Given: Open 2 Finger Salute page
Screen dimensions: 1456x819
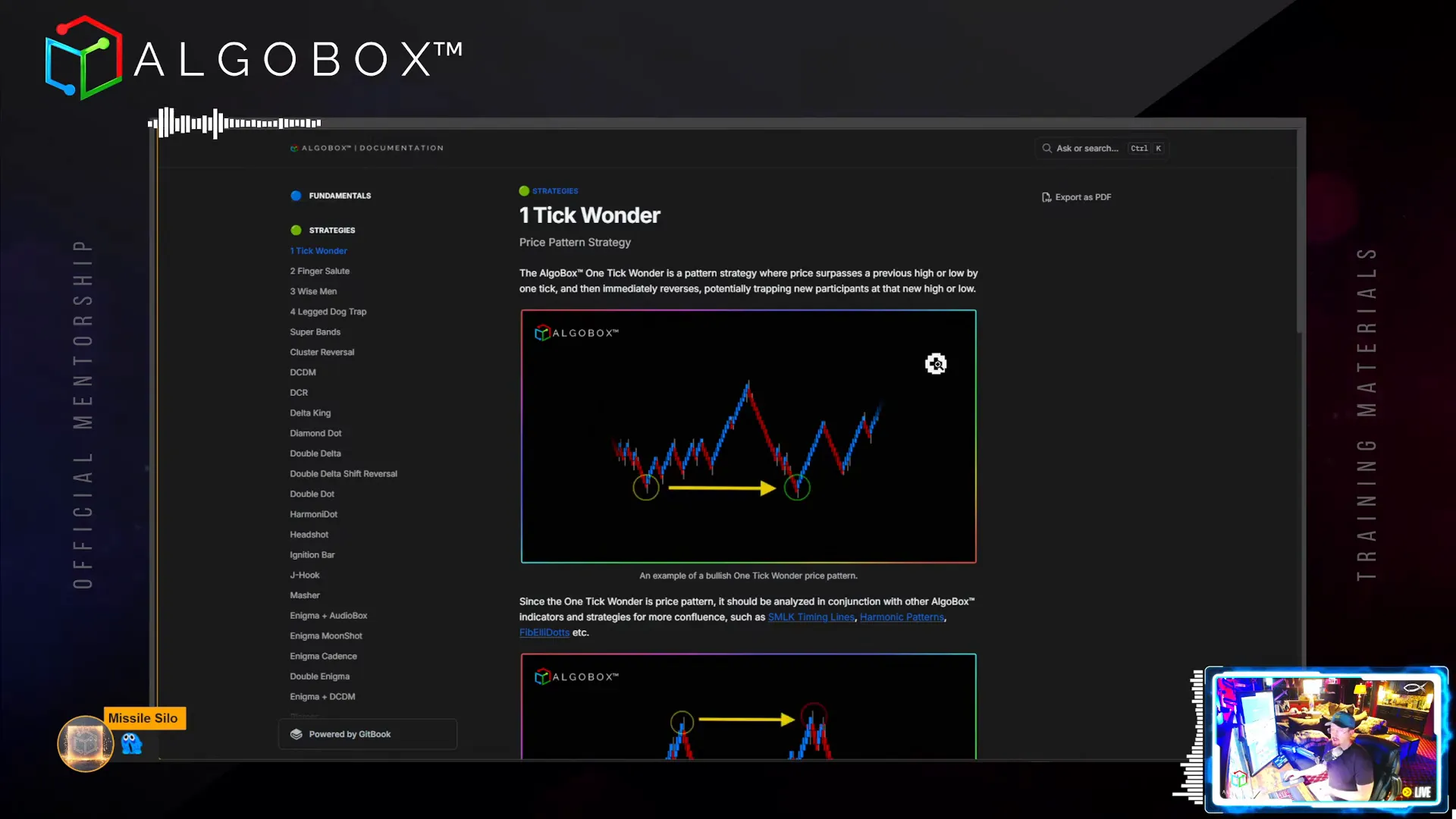Looking at the screenshot, I should pos(319,271).
